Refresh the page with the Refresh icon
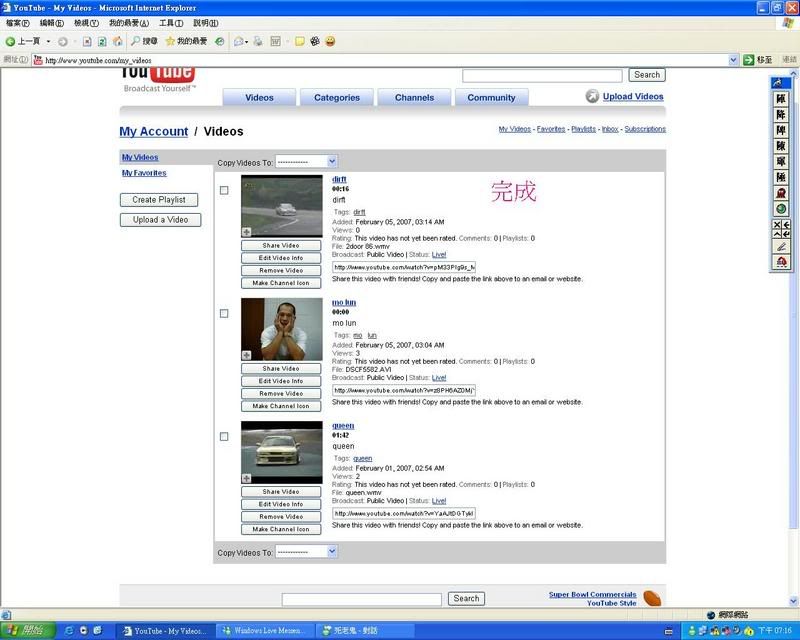The width and height of the screenshot is (800, 640). coord(102,41)
